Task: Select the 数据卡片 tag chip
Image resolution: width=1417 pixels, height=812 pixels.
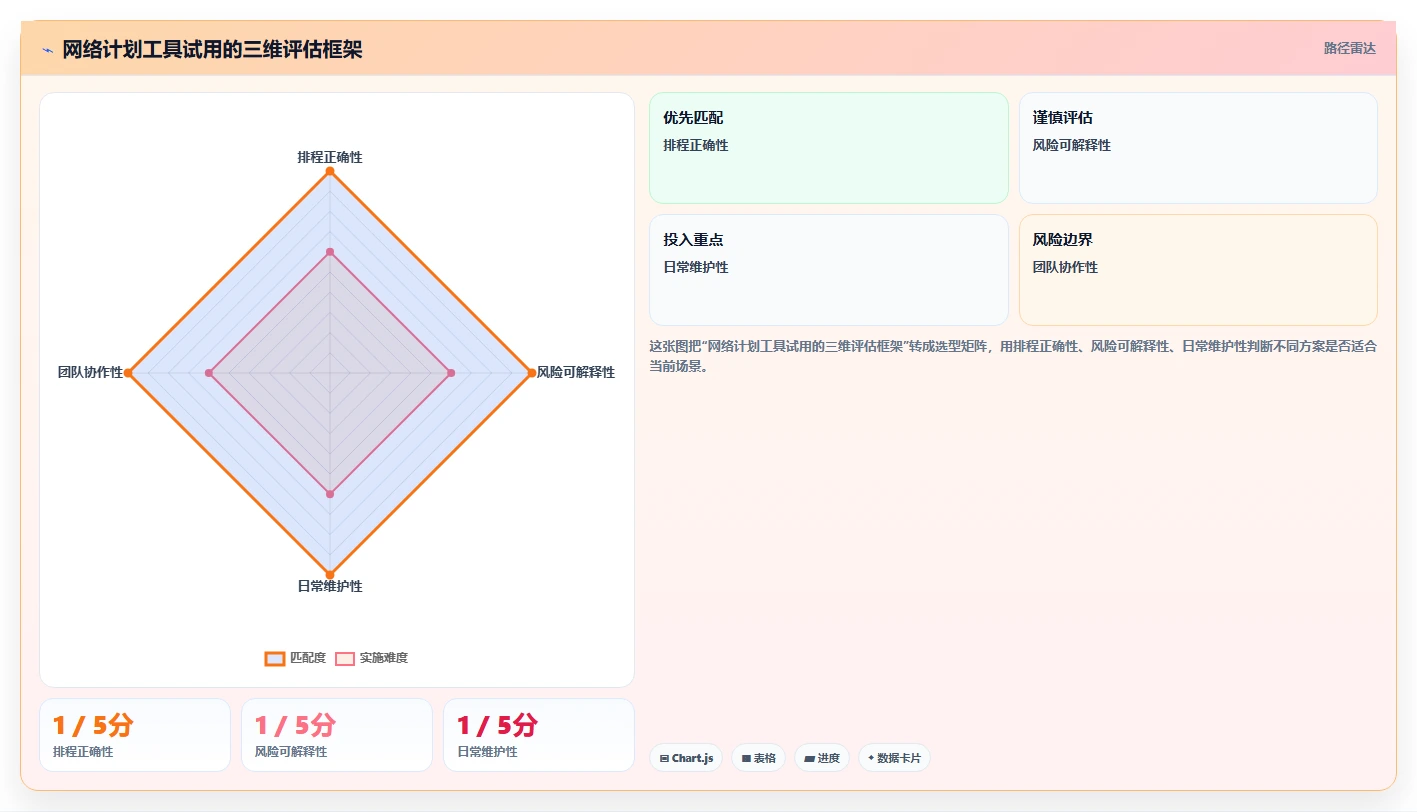Action: tap(894, 758)
